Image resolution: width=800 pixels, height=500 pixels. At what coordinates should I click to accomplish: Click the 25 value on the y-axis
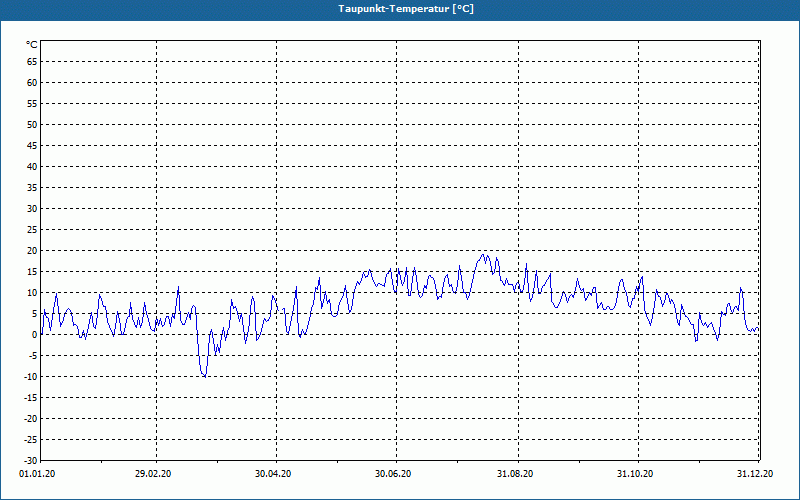[x=32, y=230]
